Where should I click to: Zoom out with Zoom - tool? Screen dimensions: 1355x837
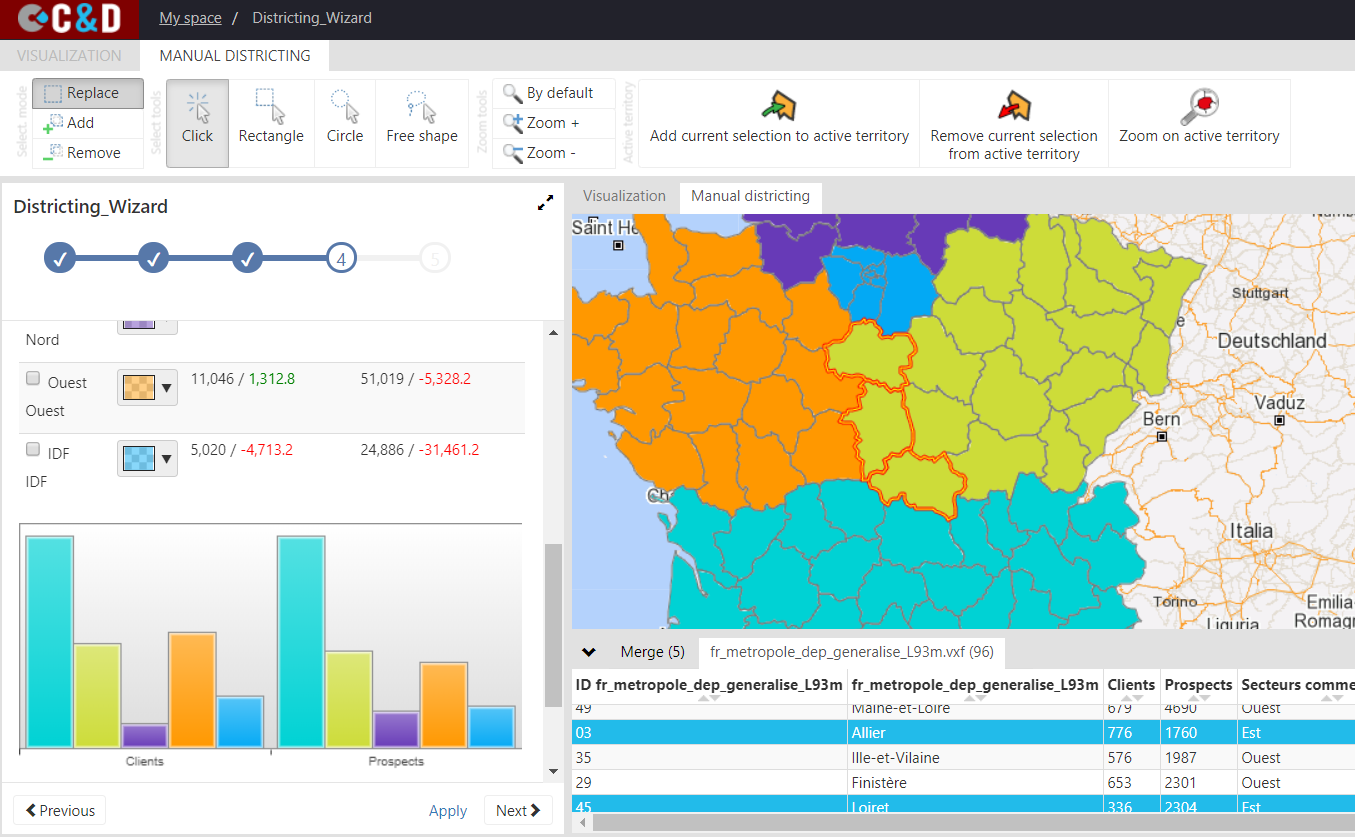(554, 153)
